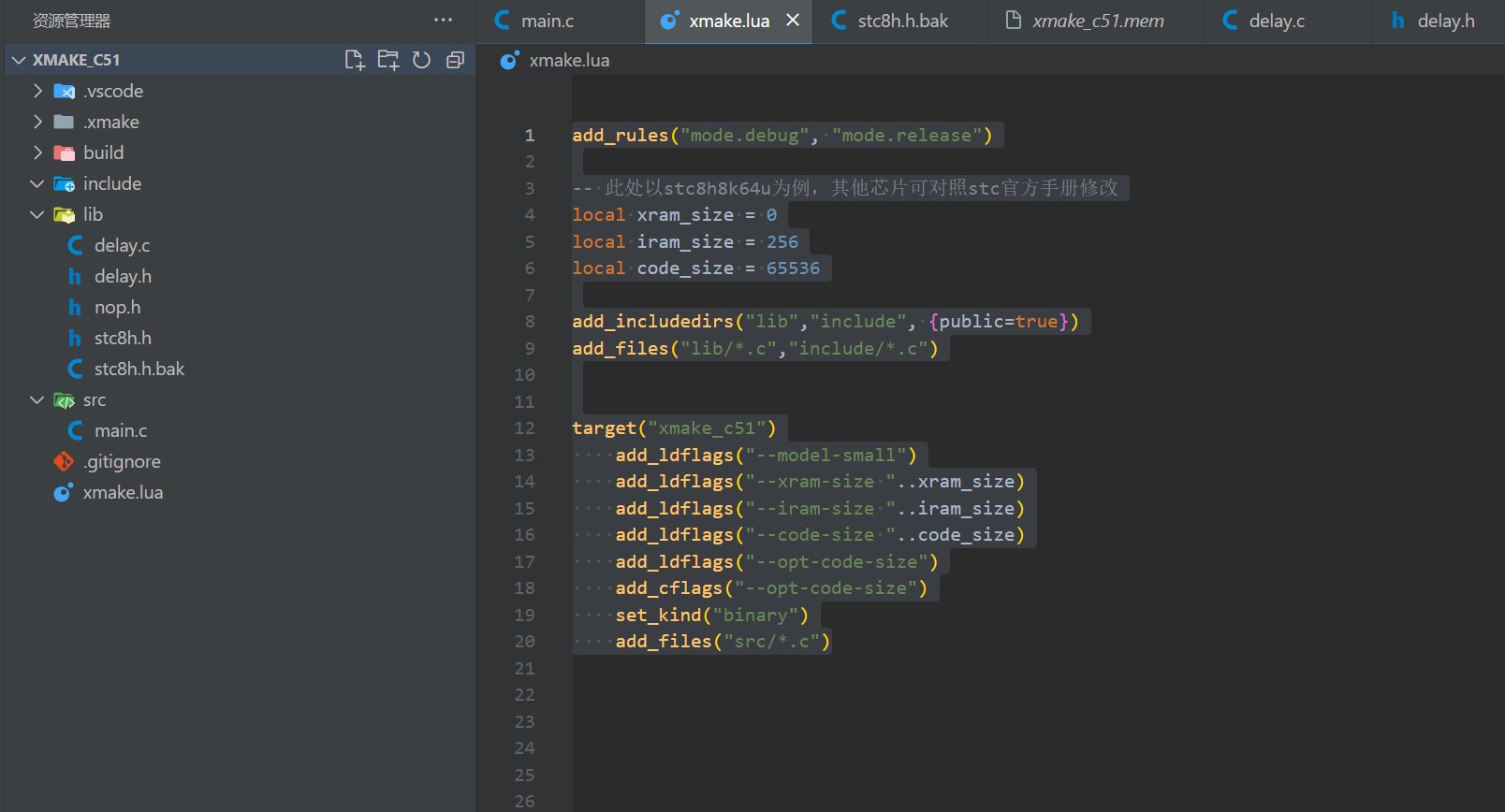The height and width of the screenshot is (812, 1505).
Task: Open the explorer more actions ellipsis
Action: coord(443,20)
